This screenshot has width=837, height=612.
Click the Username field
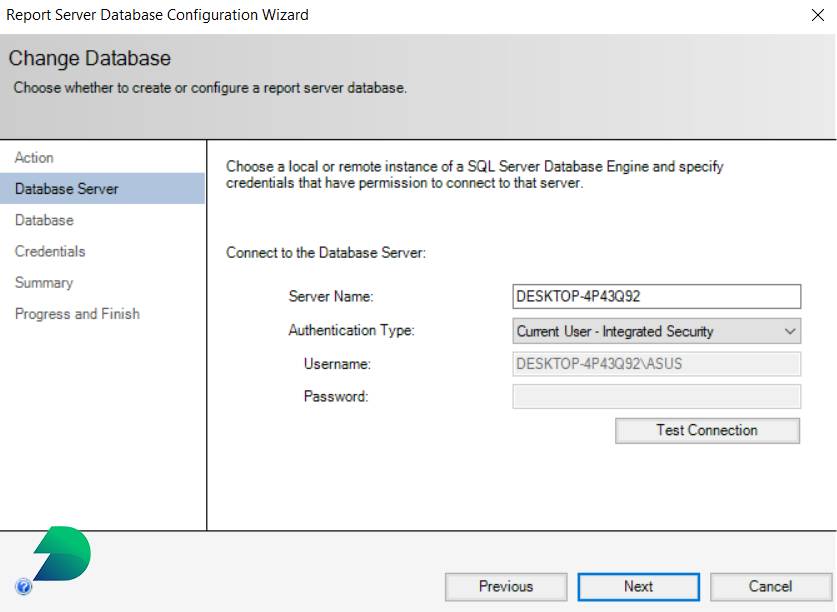pos(655,363)
